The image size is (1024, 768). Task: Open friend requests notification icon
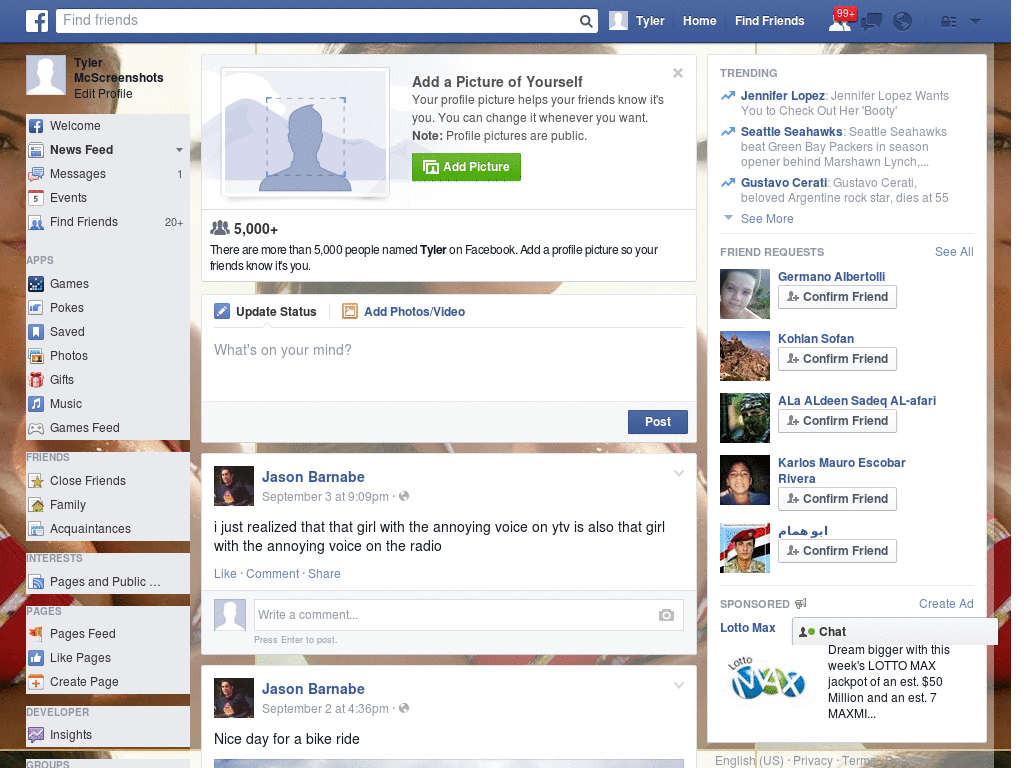[840, 22]
